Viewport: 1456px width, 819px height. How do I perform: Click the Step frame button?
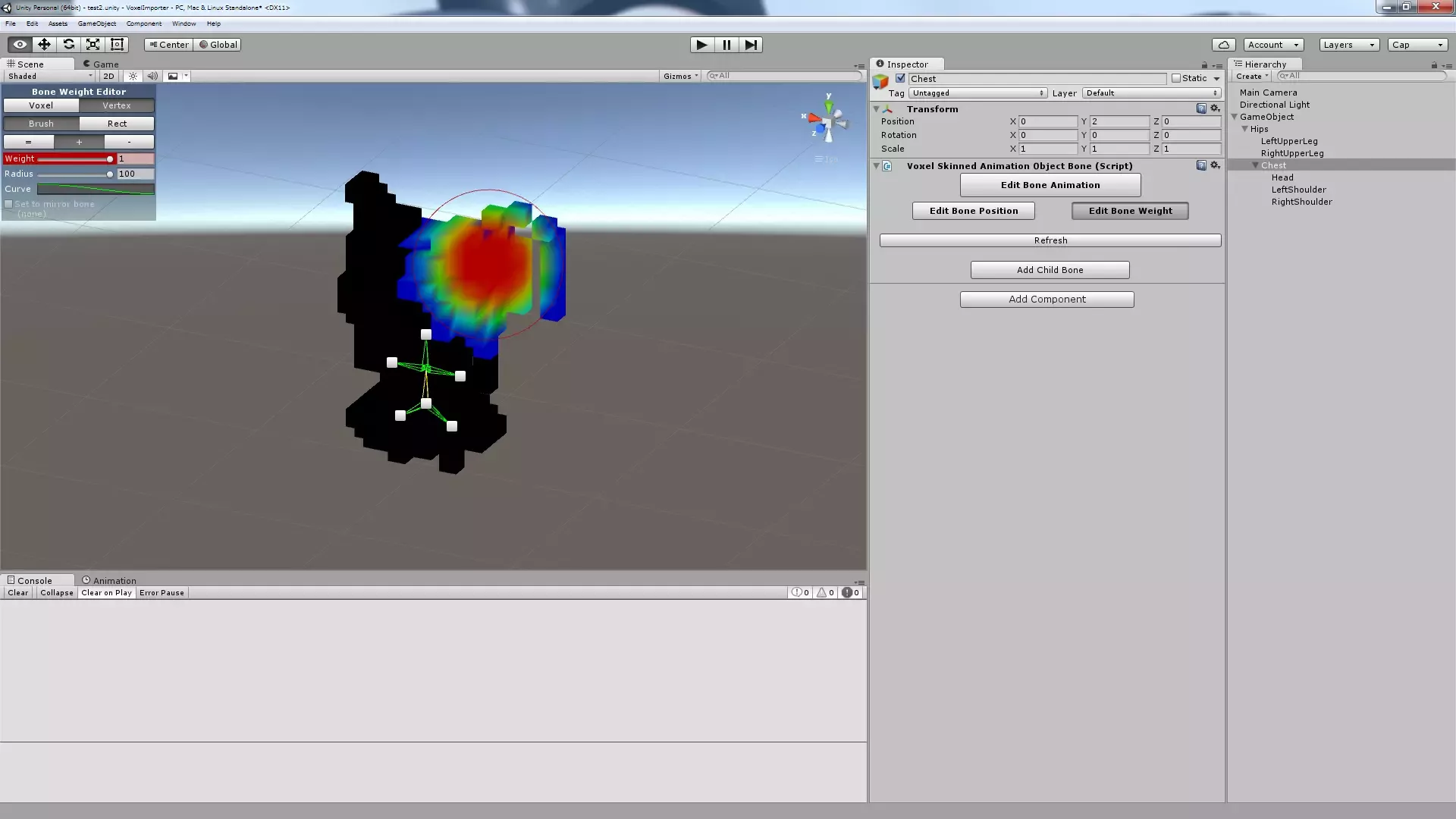click(x=750, y=45)
